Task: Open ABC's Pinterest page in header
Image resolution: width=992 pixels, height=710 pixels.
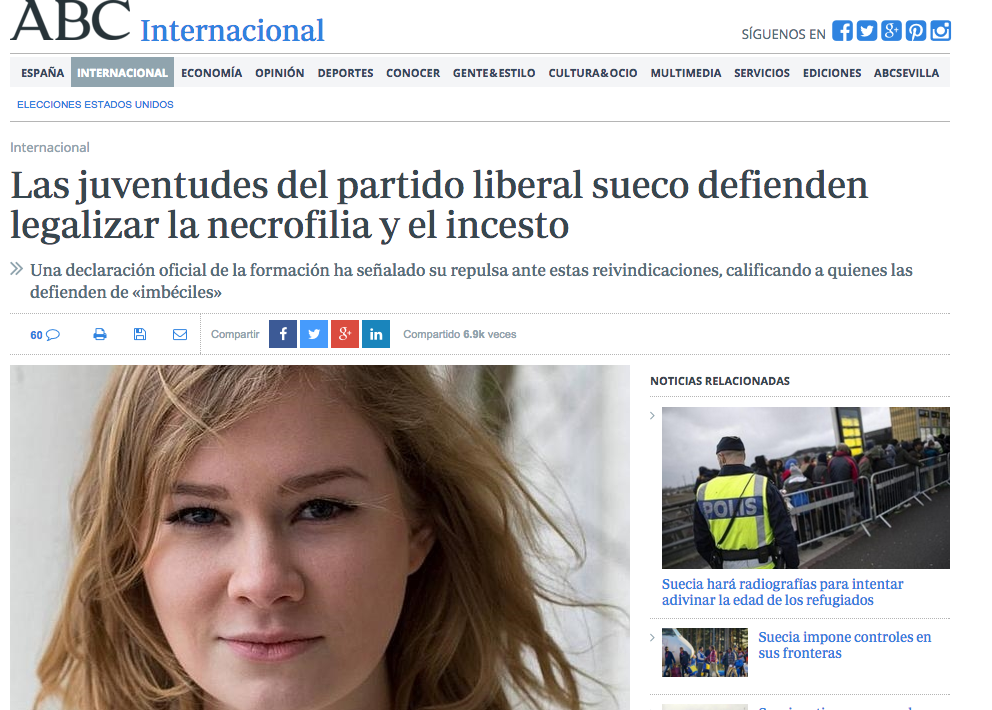Action: click(x=916, y=31)
